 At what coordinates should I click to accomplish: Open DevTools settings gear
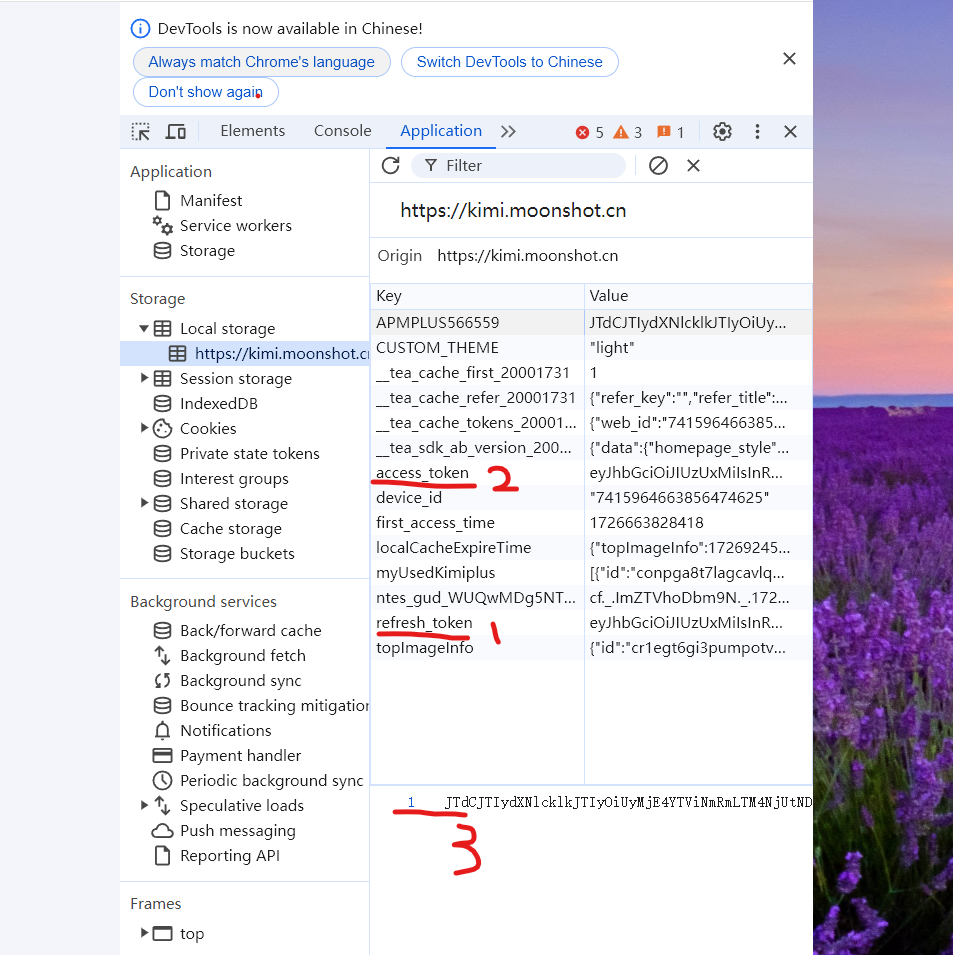click(x=722, y=132)
